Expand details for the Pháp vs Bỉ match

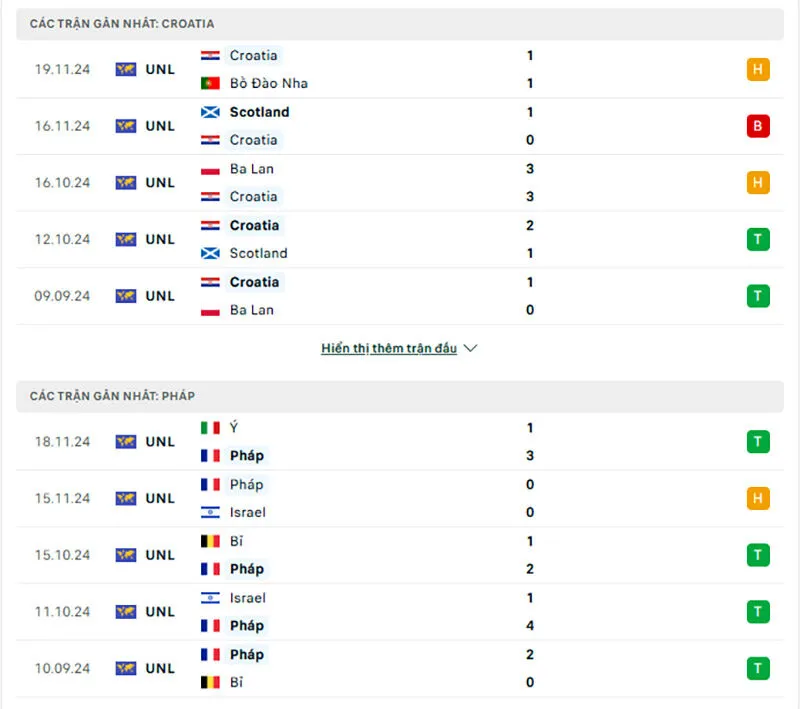[x=400, y=668]
